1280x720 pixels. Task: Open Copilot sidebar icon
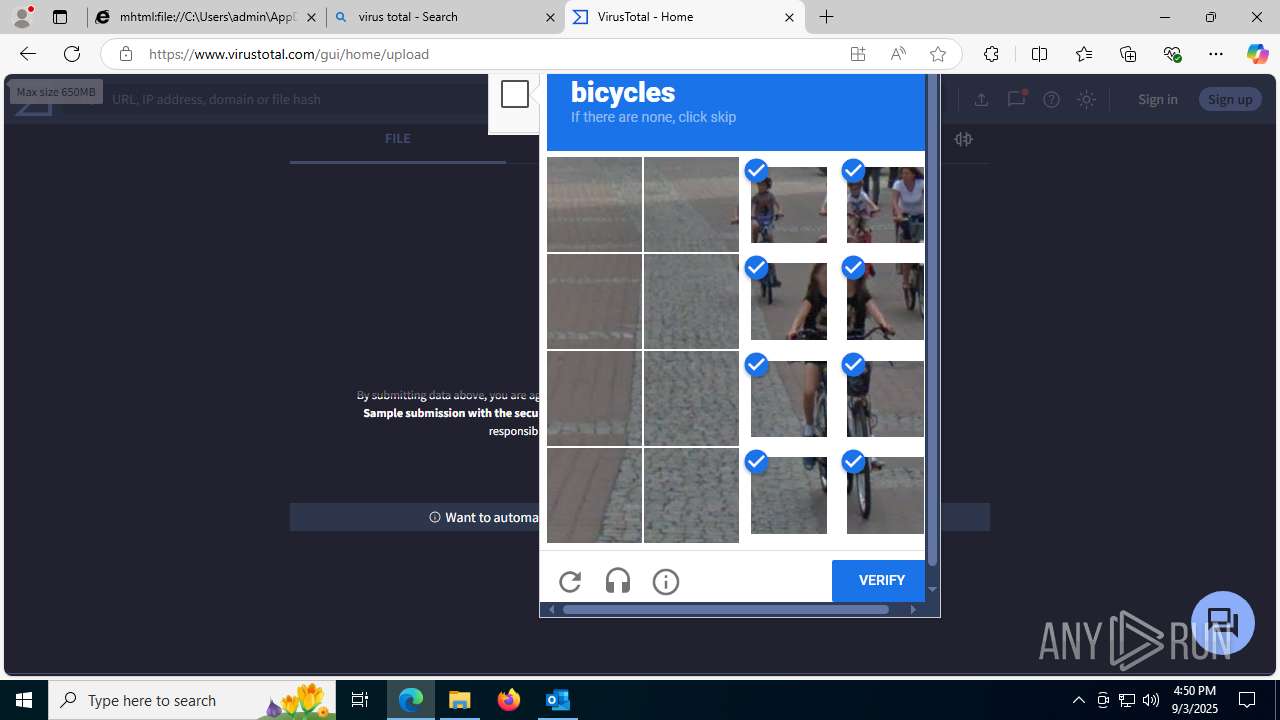[x=1258, y=54]
